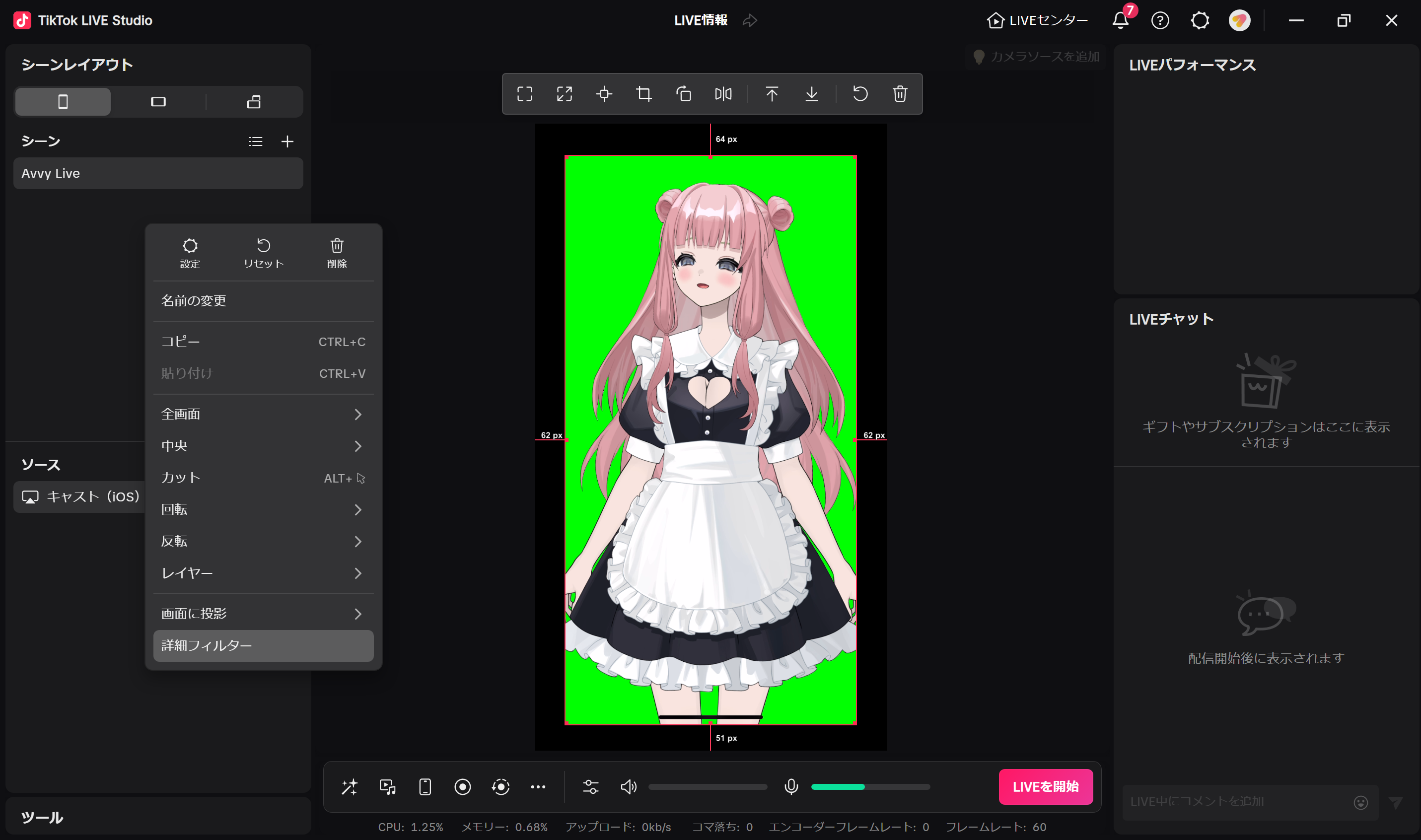
Task: Add a new scene with plus icon
Action: click(287, 141)
